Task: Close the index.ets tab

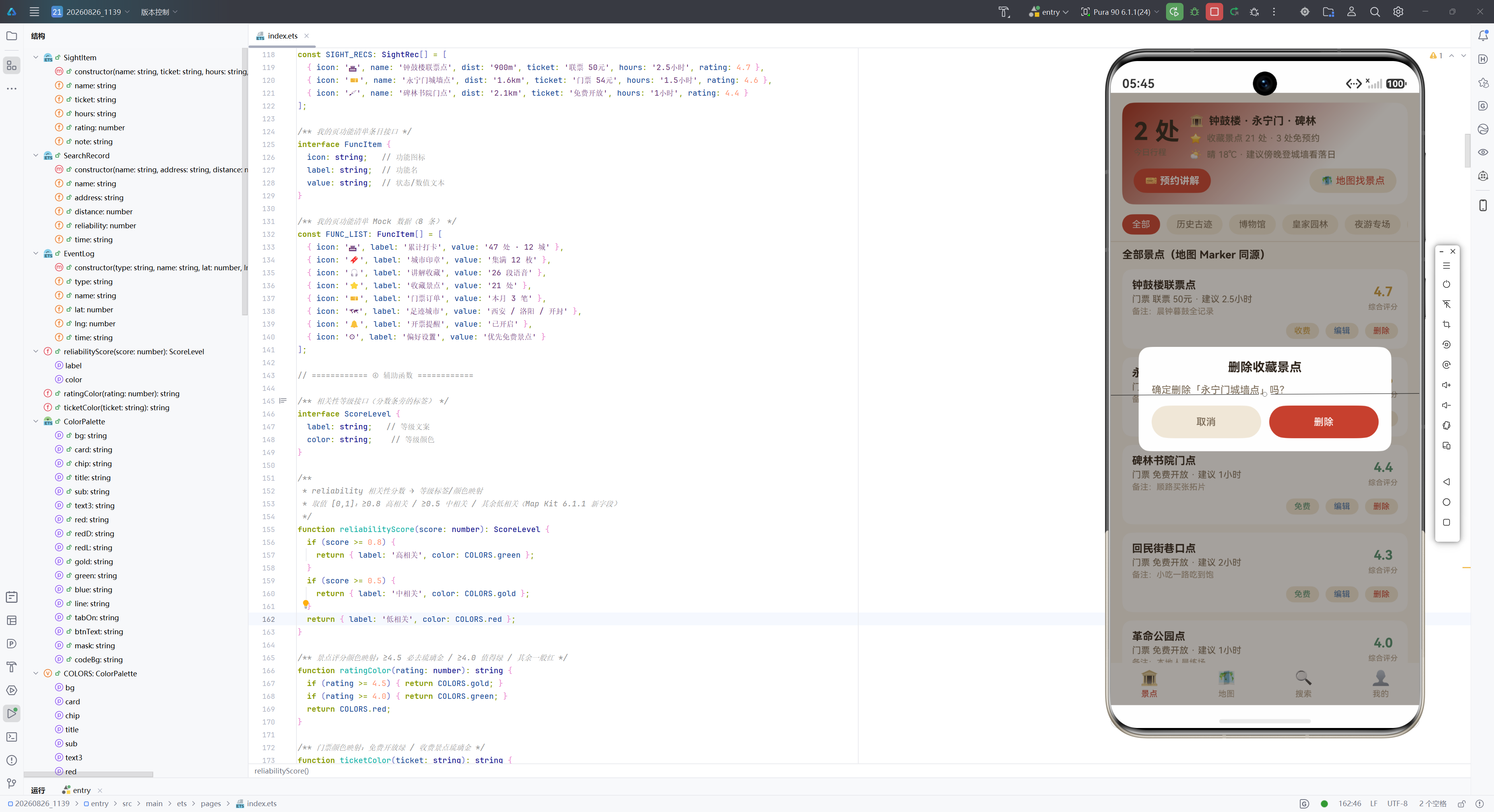Action: [307, 36]
